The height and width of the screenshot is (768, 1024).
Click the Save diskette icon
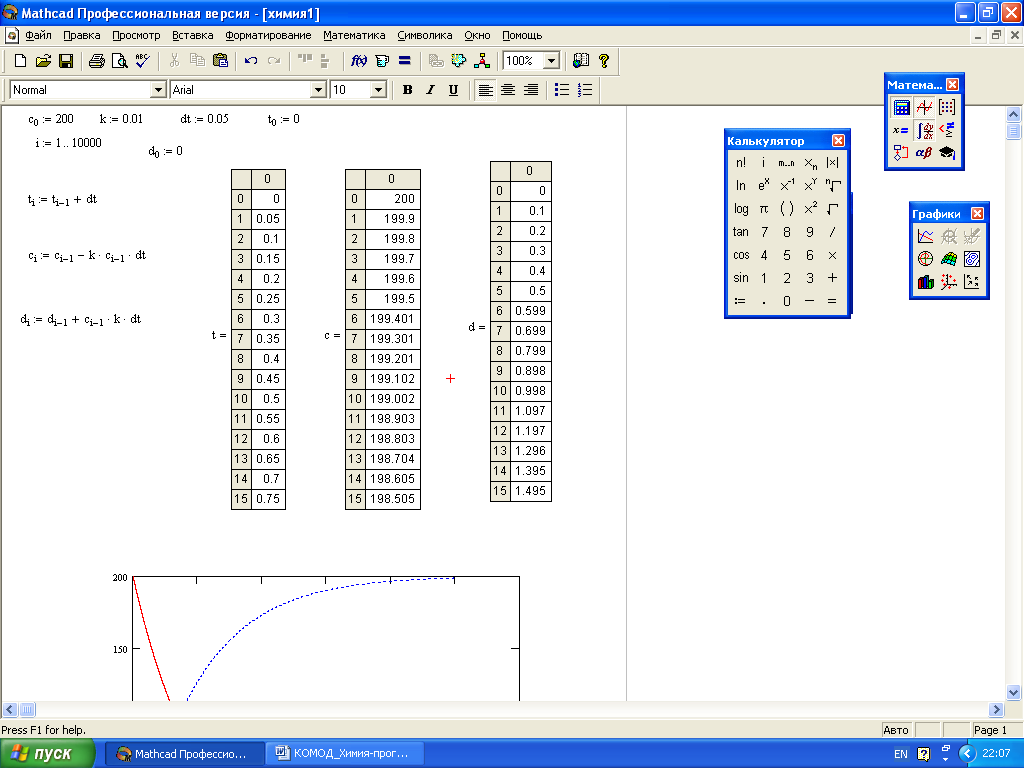pyautogui.click(x=66, y=61)
